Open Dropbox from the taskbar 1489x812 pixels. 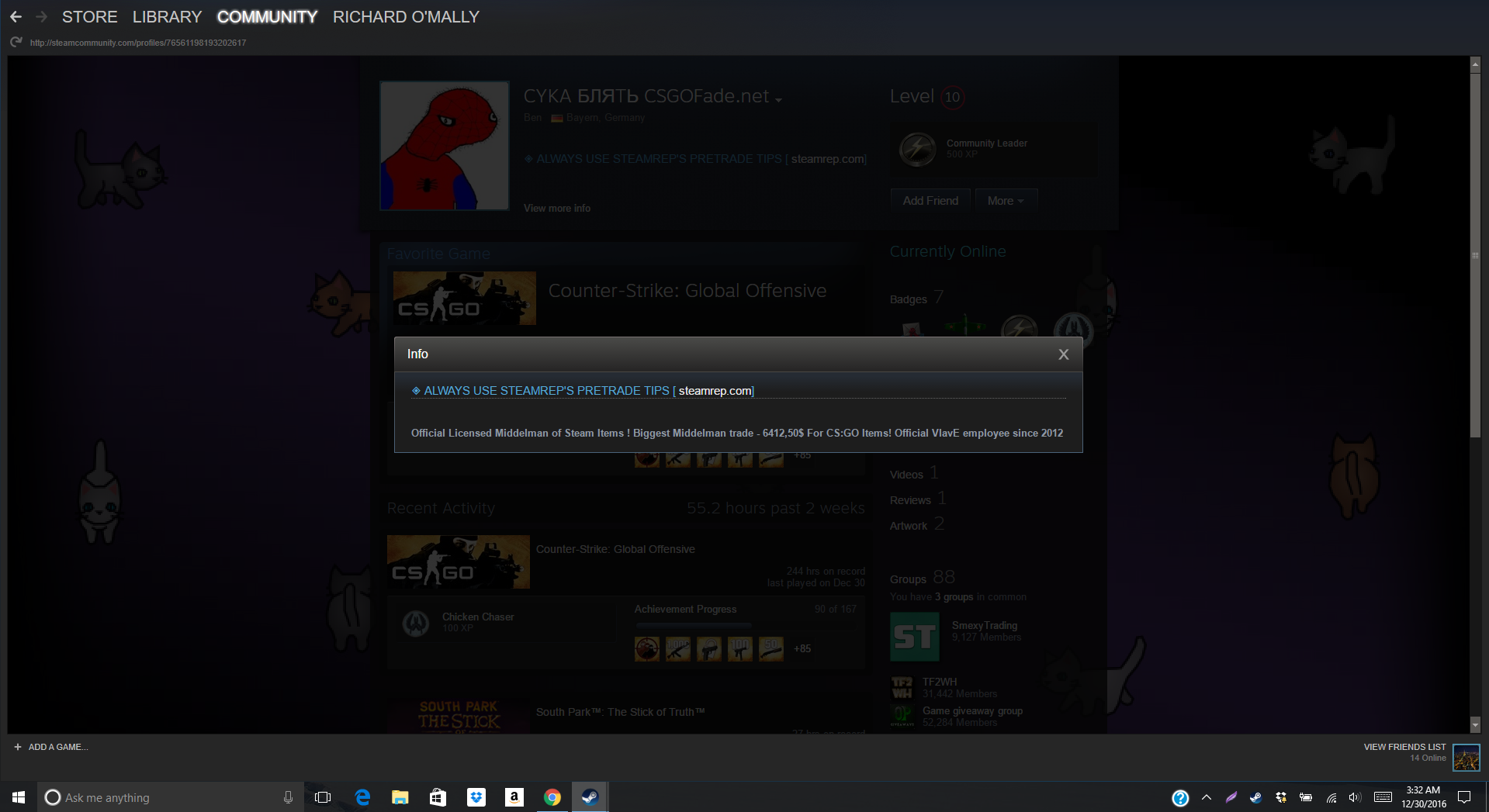pos(476,797)
